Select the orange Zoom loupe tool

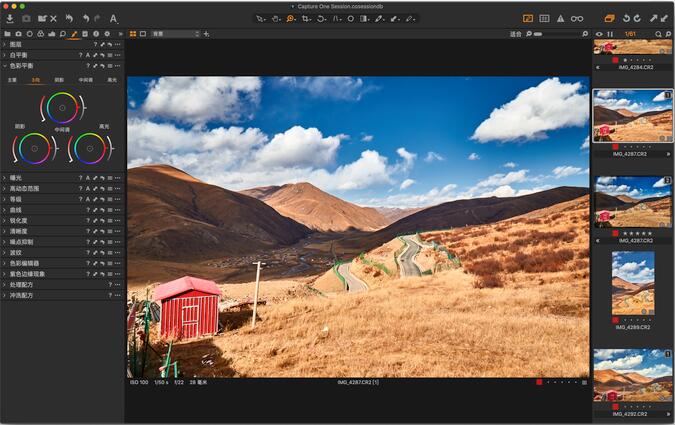click(x=291, y=19)
